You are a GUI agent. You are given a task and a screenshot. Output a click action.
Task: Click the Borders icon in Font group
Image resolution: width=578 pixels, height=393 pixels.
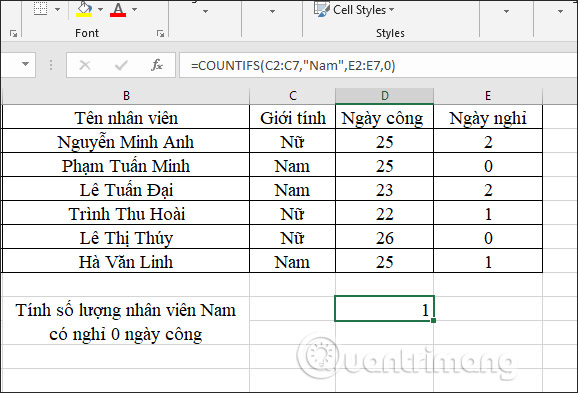[x=41, y=8]
